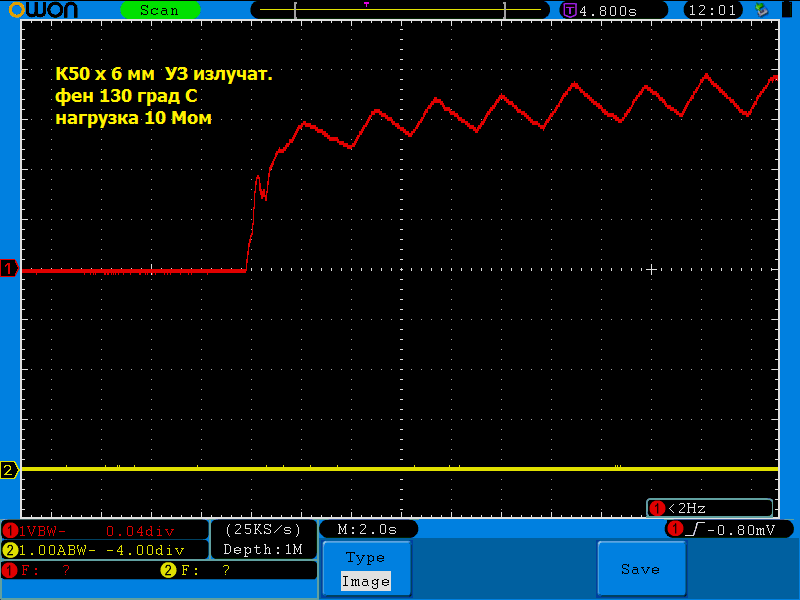Click the USB connection status icon
Image resolution: width=800 pixels, height=600 pixels.
coord(762,10)
